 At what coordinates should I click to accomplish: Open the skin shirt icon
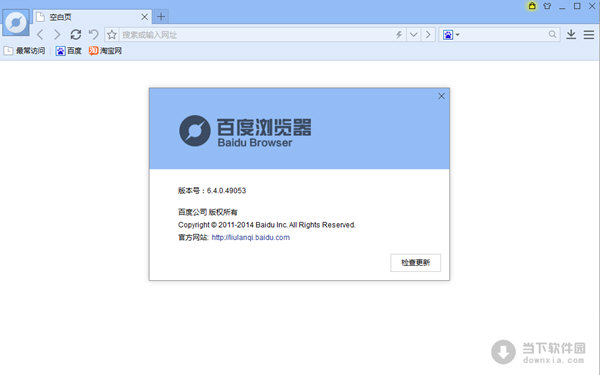(x=547, y=6)
